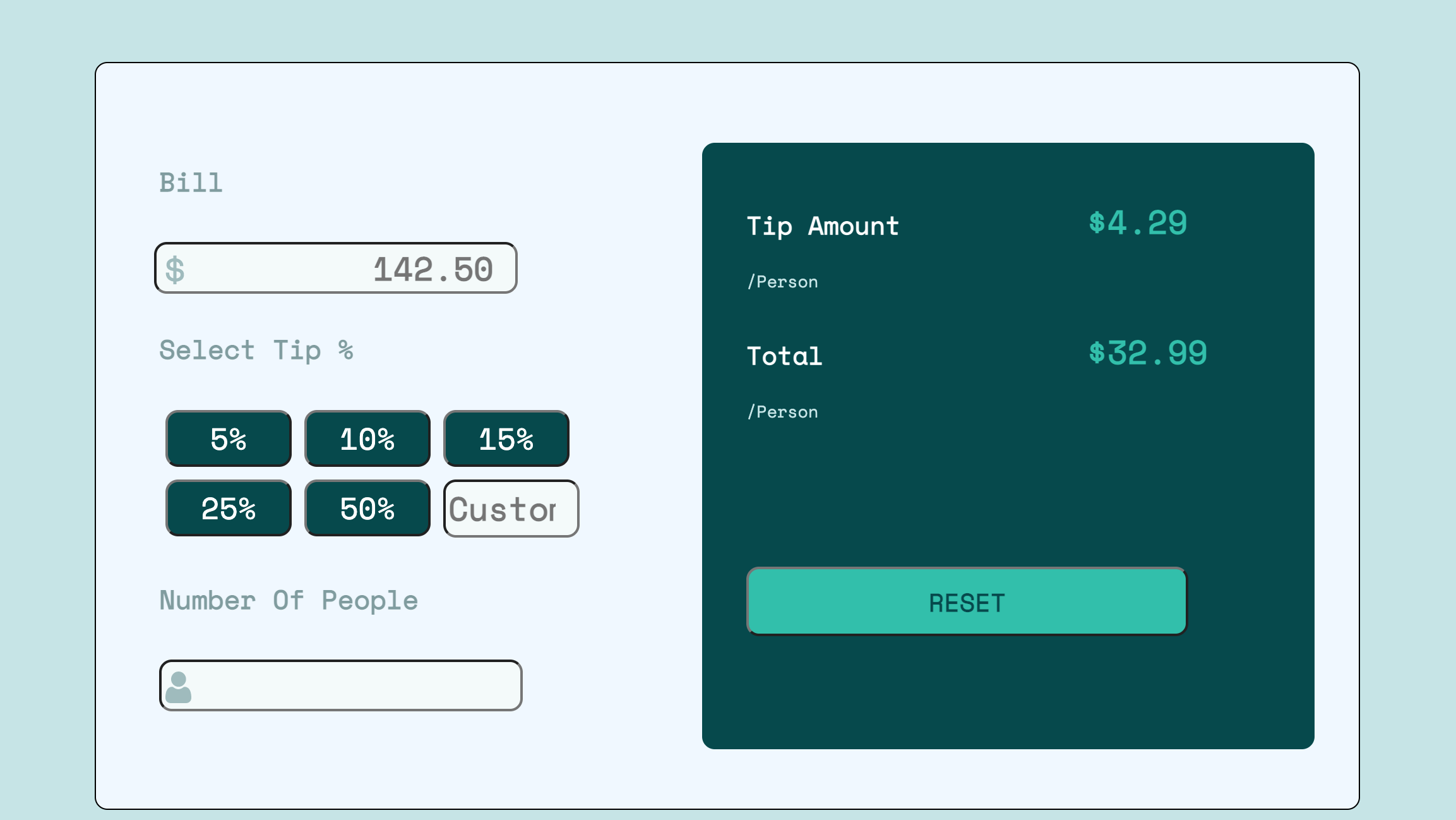Click the Bill label text
1456x820 pixels.
pos(191,183)
